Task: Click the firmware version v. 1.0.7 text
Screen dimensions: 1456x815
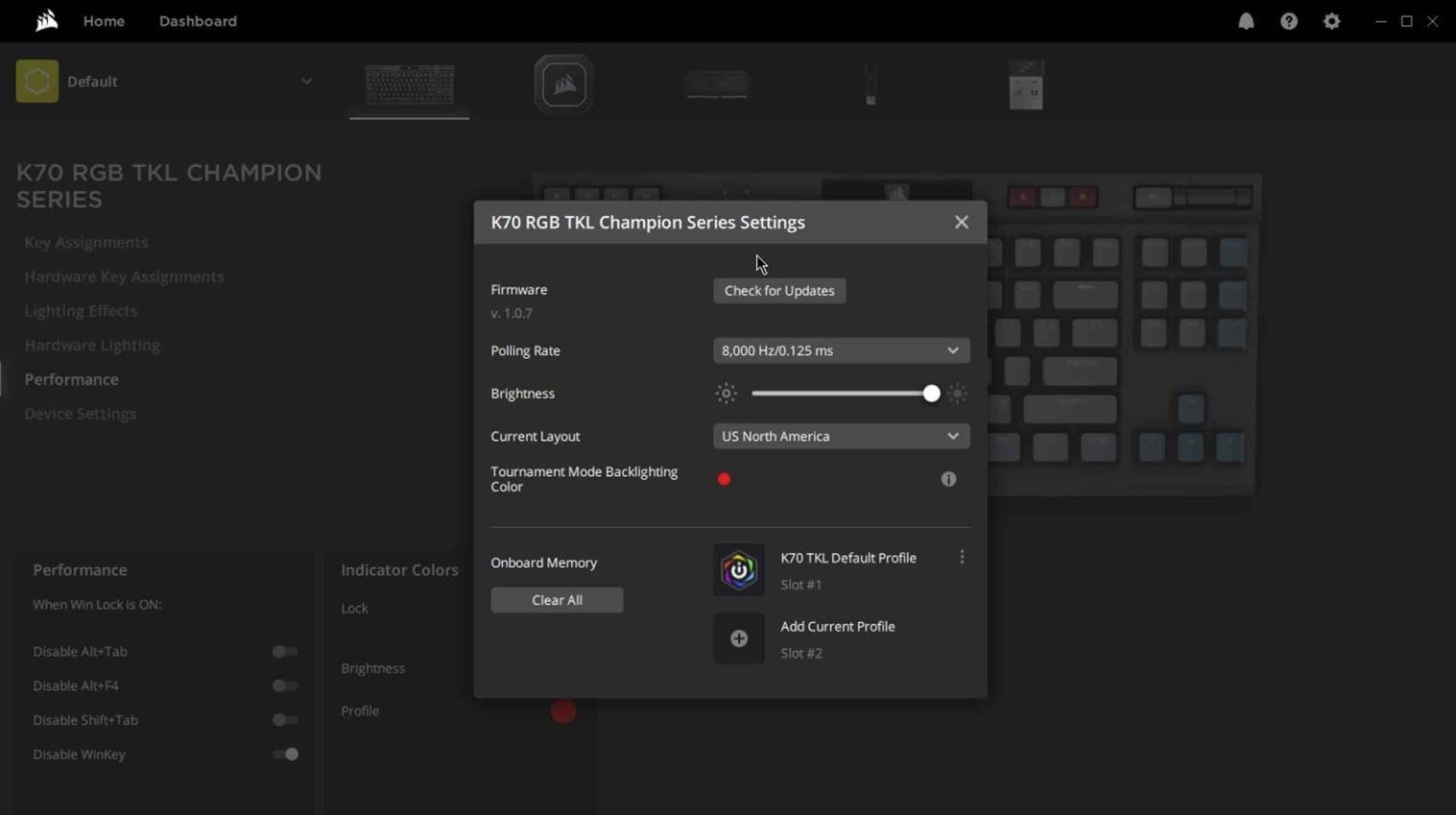Action: [x=512, y=313]
